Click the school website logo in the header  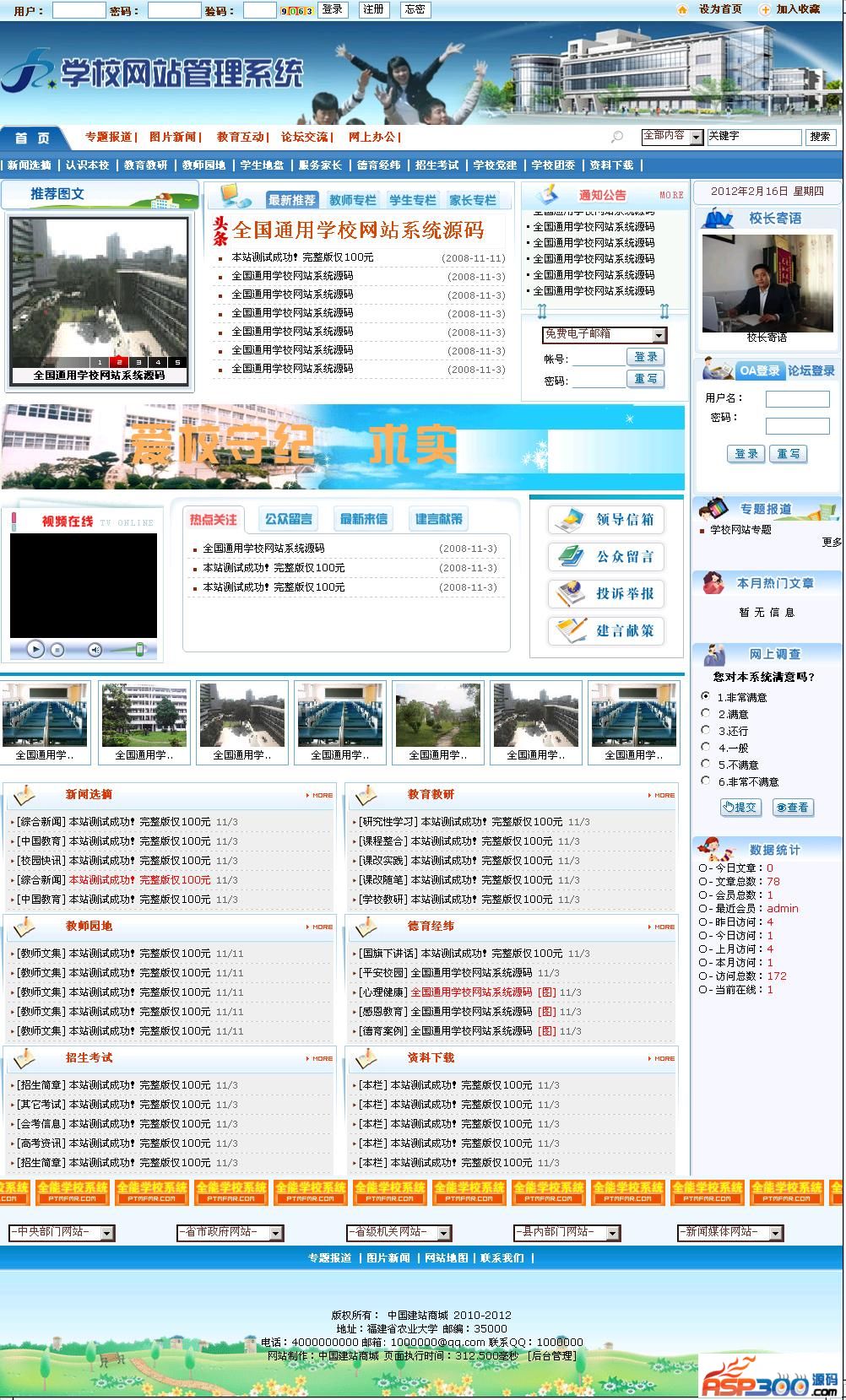tap(152, 73)
